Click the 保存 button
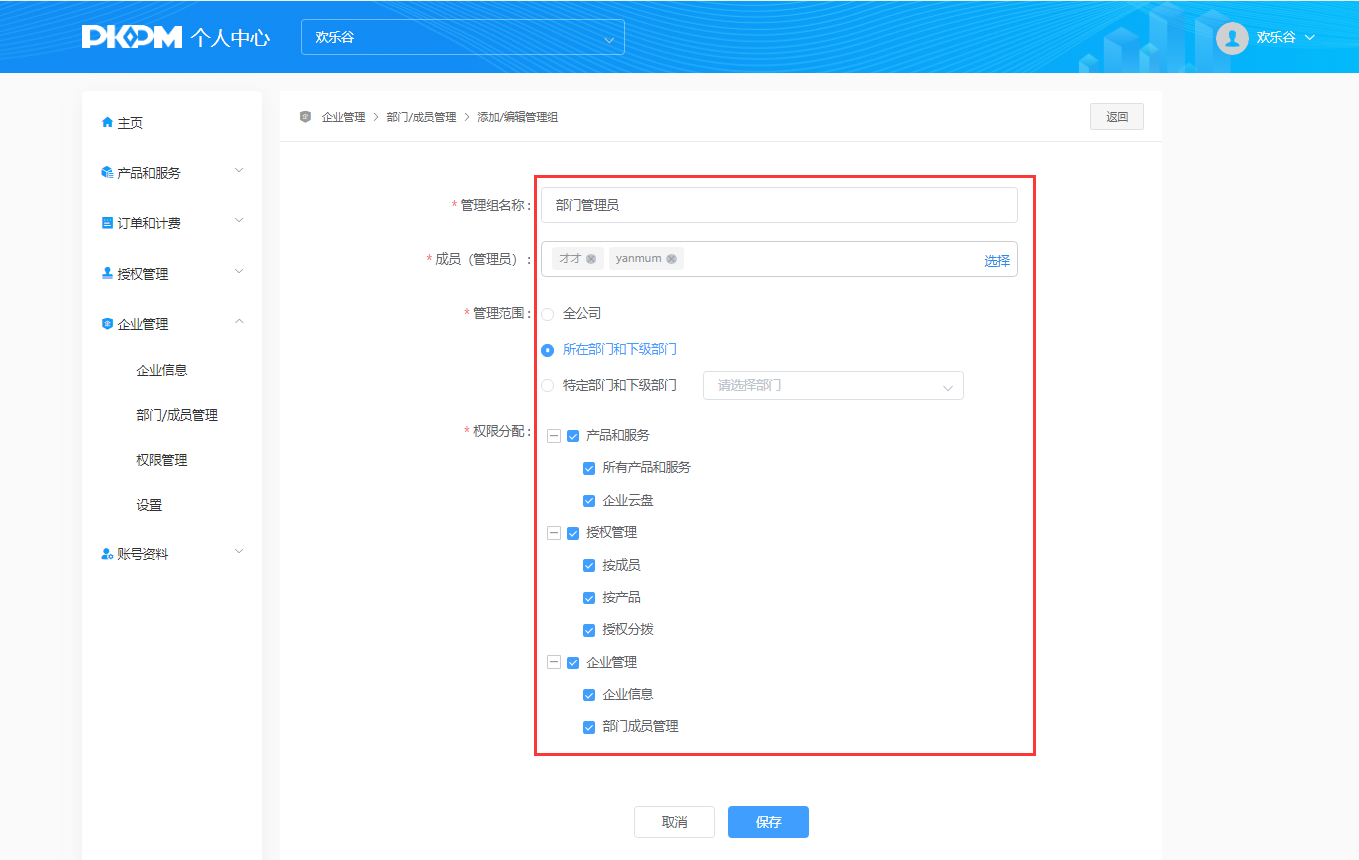Viewport: 1359px width, 860px height. pos(768,822)
